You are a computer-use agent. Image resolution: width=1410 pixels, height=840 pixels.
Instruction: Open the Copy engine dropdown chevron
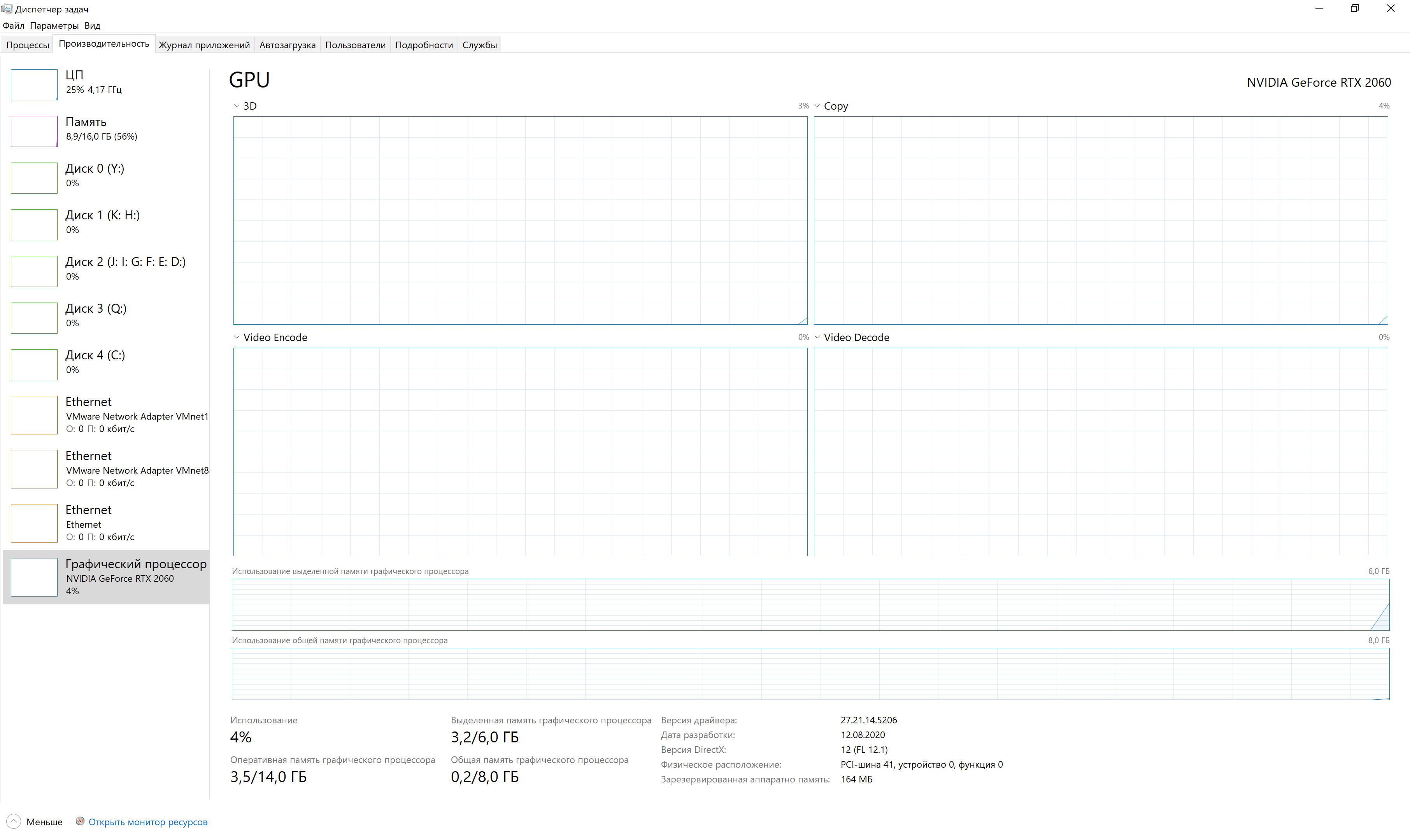click(x=817, y=106)
